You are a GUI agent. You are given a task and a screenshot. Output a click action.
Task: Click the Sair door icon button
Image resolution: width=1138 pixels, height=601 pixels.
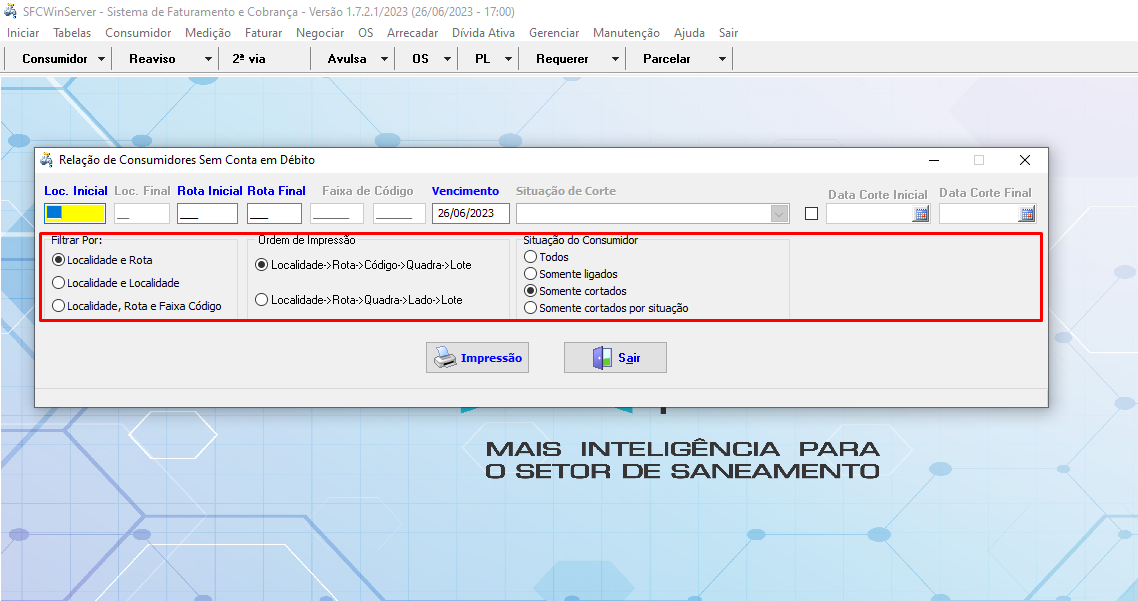615,358
